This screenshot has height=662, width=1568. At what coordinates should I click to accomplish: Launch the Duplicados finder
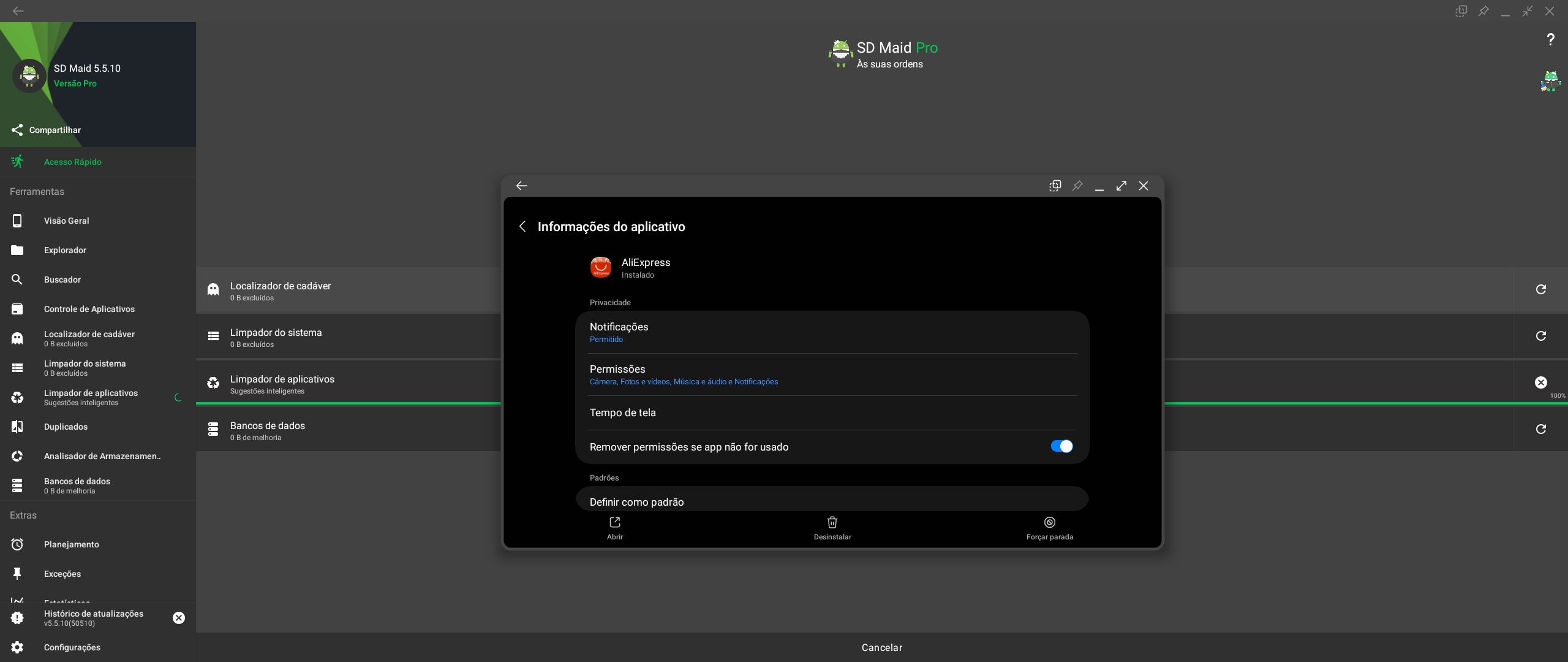pyautogui.click(x=66, y=427)
